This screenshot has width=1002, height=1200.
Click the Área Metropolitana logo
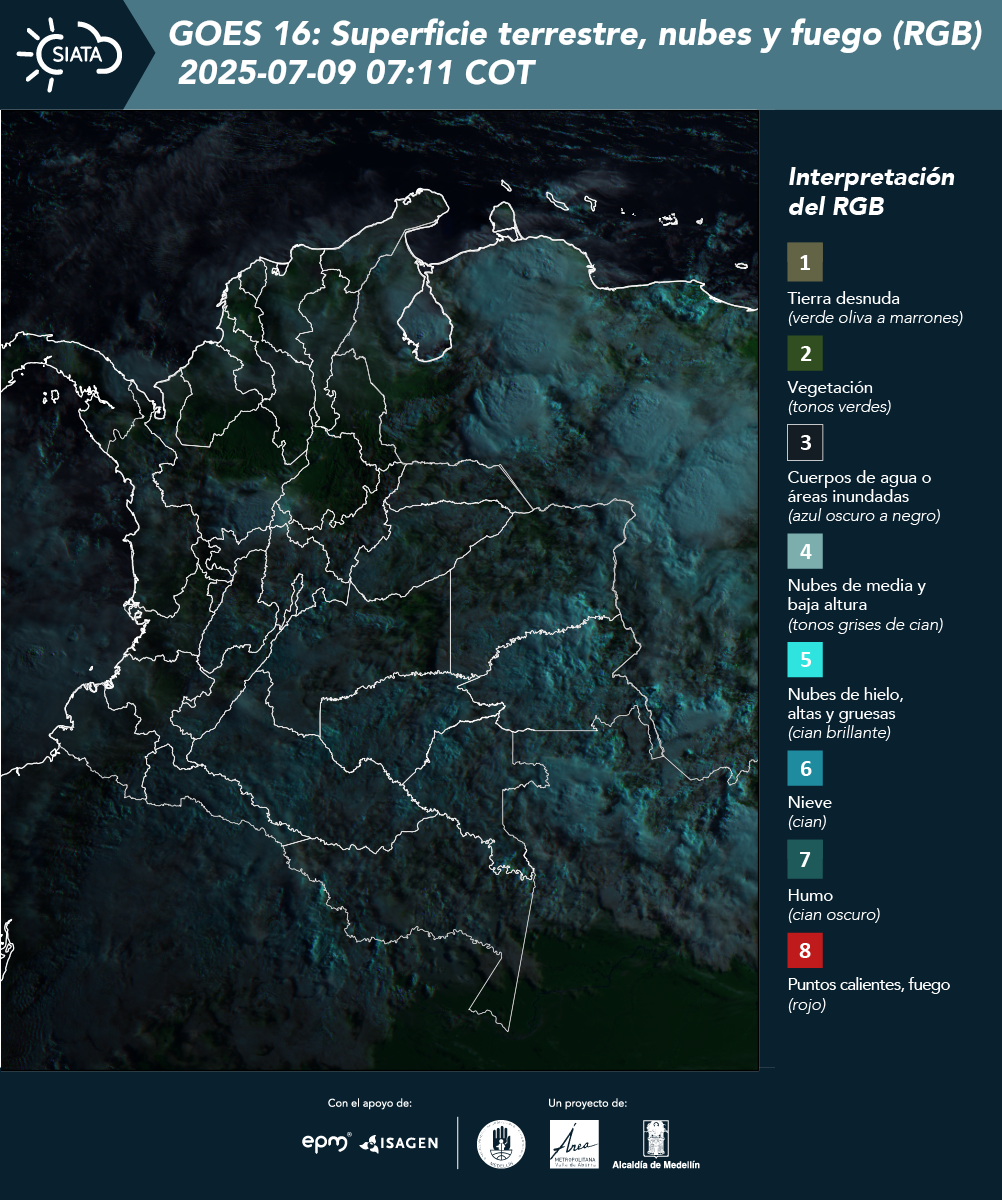(x=575, y=1144)
